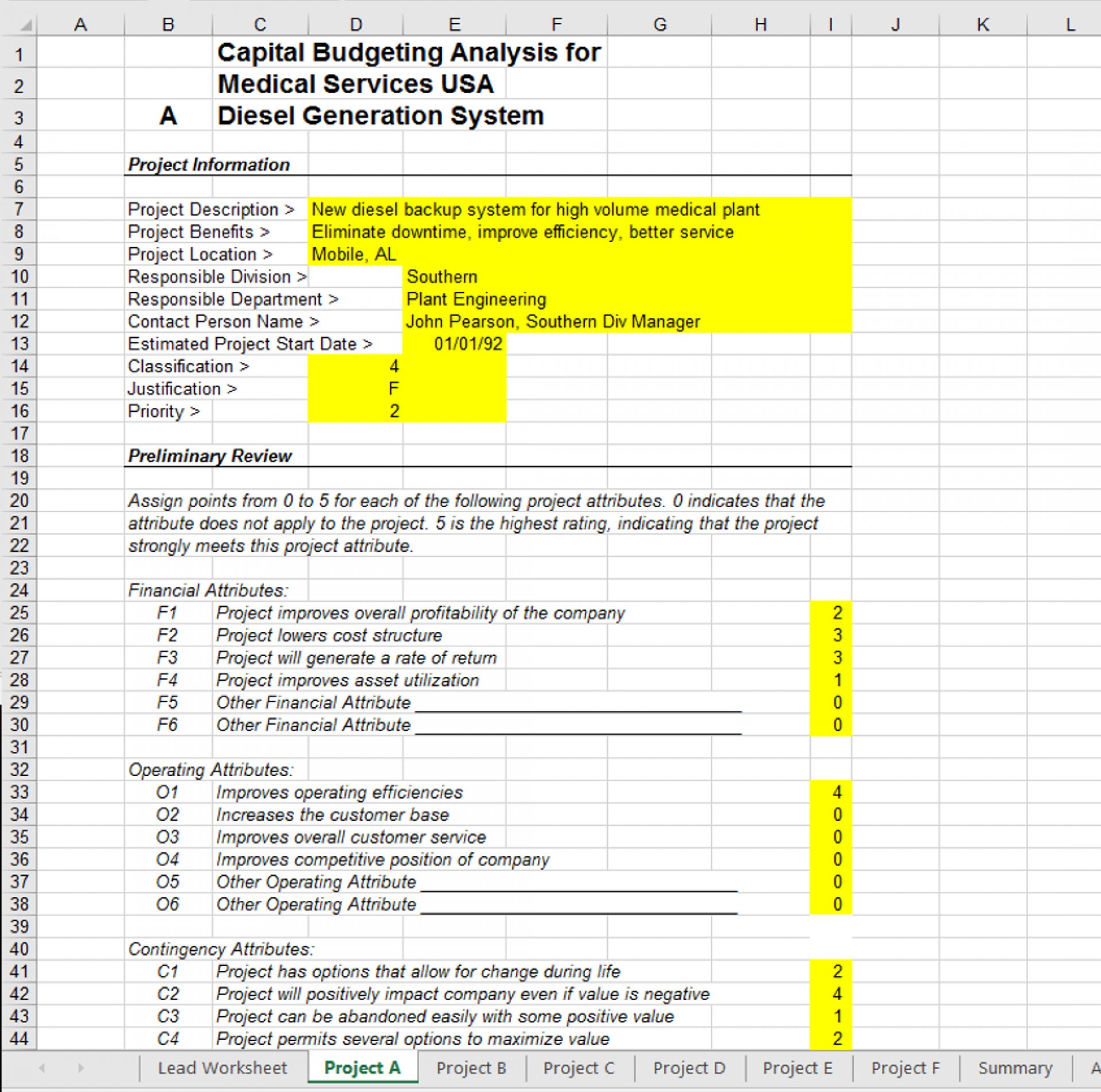The width and height of the screenshot is (1101, 1092).
Task: Select the Mobile, AL location cell
Action: [x=580, y=254]
